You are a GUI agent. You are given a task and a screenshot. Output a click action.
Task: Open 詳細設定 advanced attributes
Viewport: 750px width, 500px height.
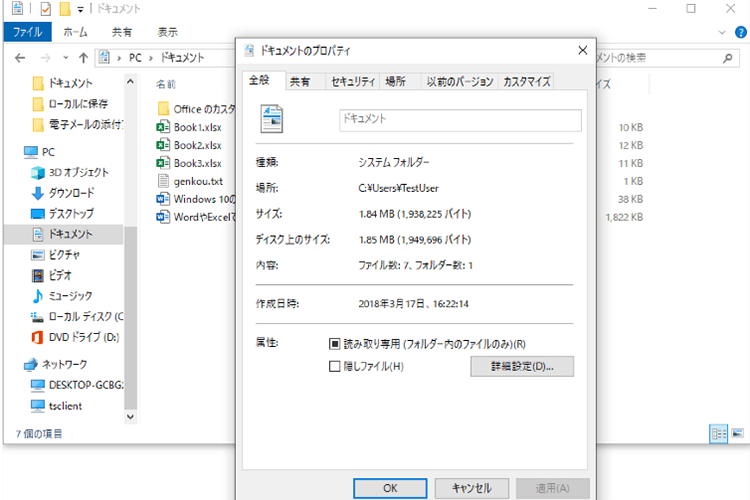coord(522,367)
